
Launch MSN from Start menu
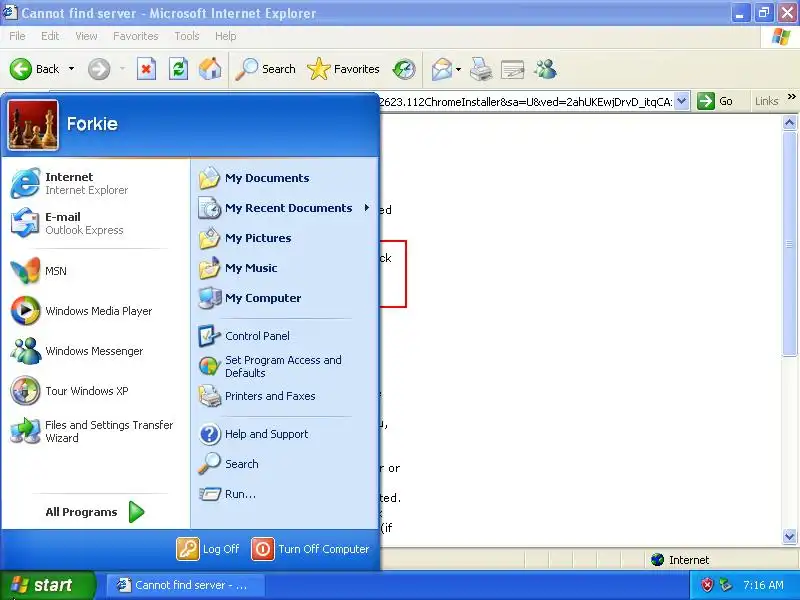point(95,271)
